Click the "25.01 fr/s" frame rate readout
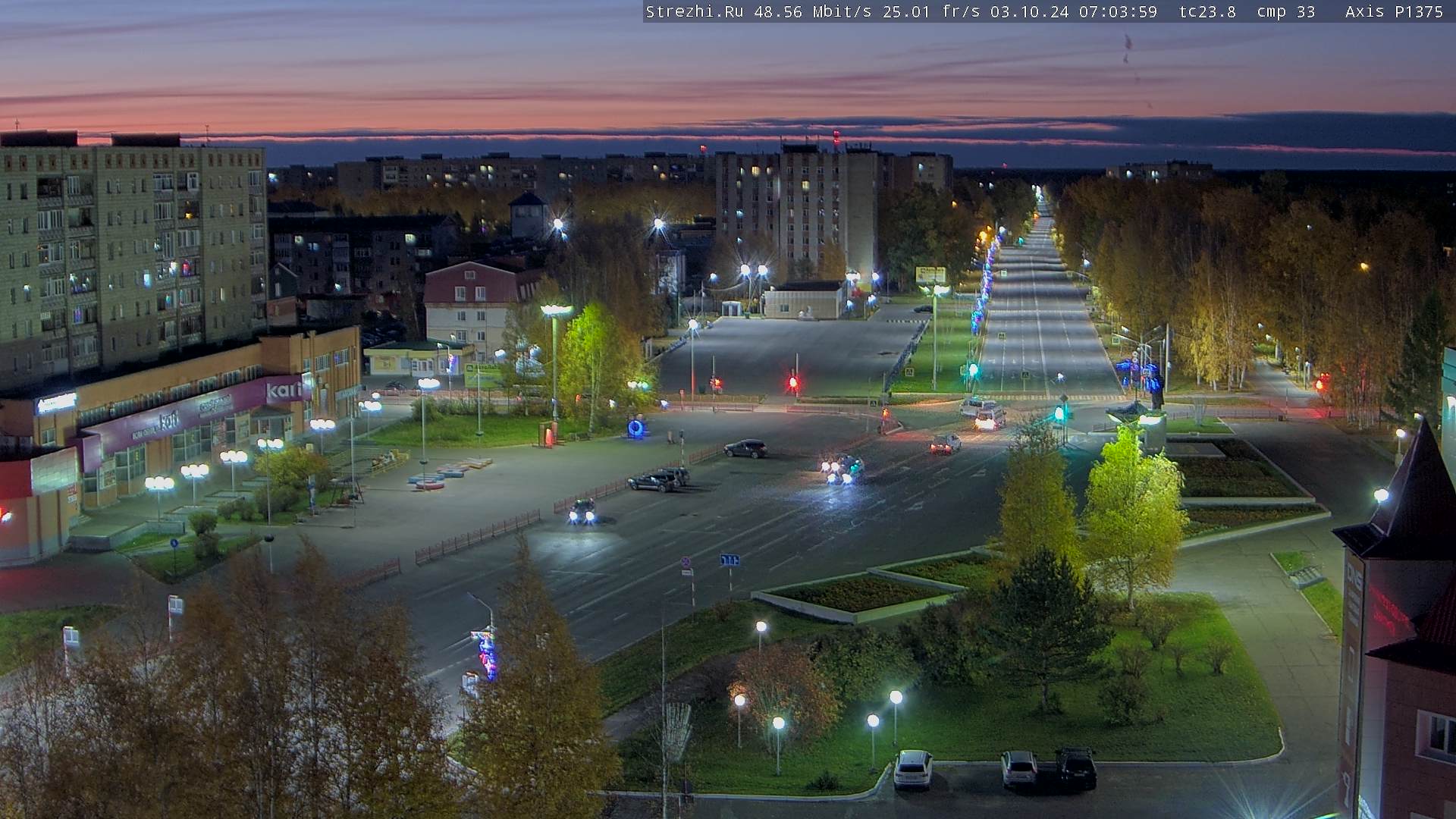 pos(931,11)
